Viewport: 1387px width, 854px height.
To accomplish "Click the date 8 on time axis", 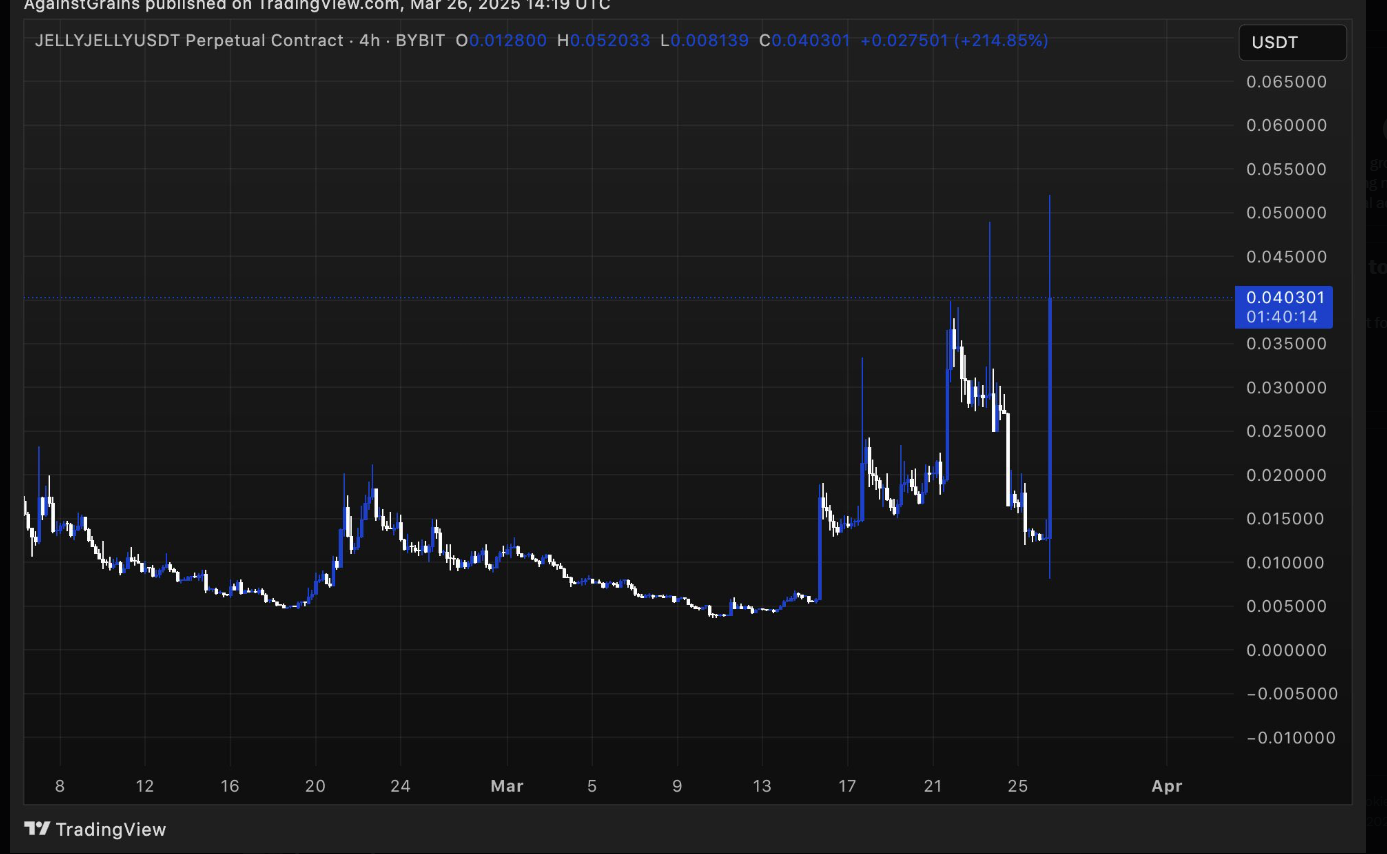I will [60, 786].
